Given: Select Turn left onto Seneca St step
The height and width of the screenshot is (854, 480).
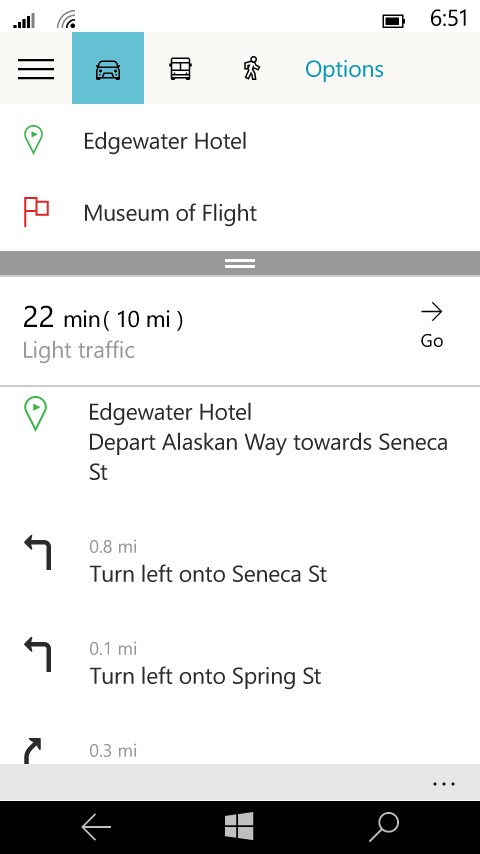Looking at the screenshot, I should (x=240, y=561).
